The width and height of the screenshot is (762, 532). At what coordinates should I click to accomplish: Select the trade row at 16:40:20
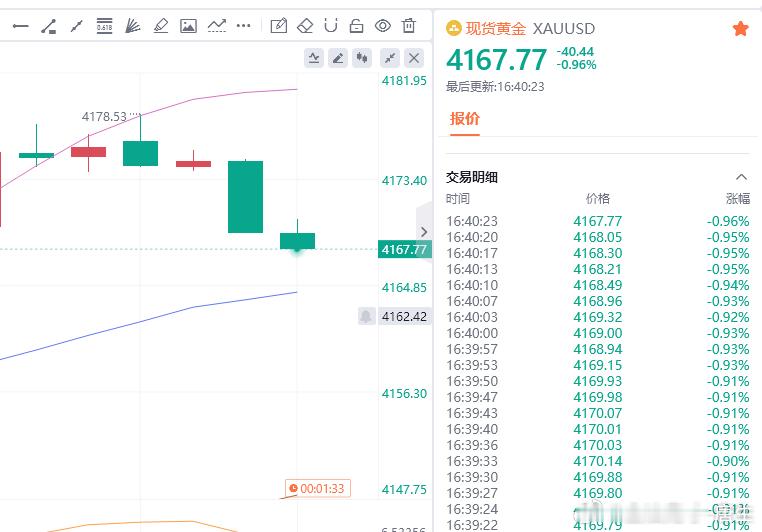(598, 237)
